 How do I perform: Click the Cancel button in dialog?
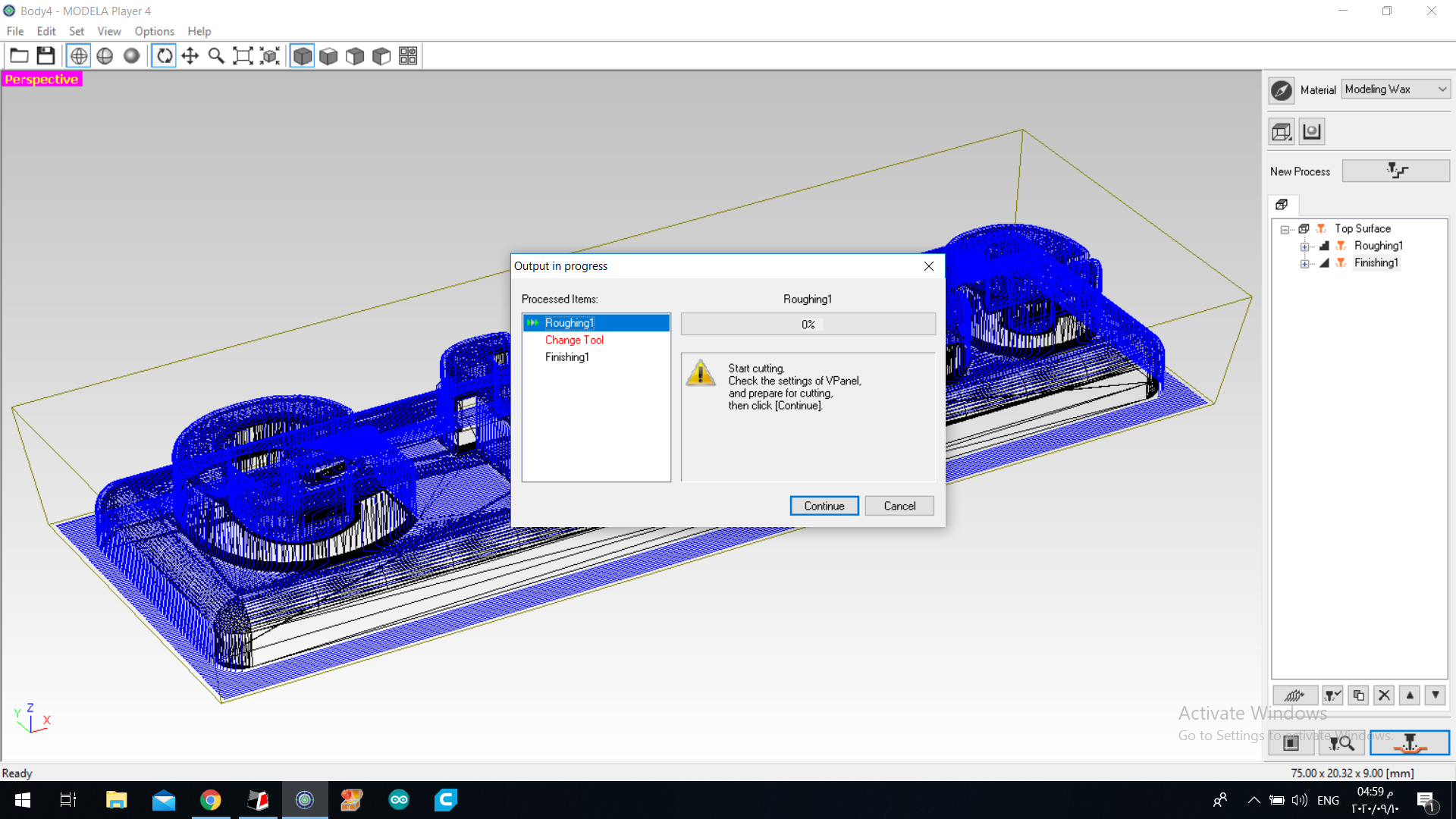tap(899, 506)
